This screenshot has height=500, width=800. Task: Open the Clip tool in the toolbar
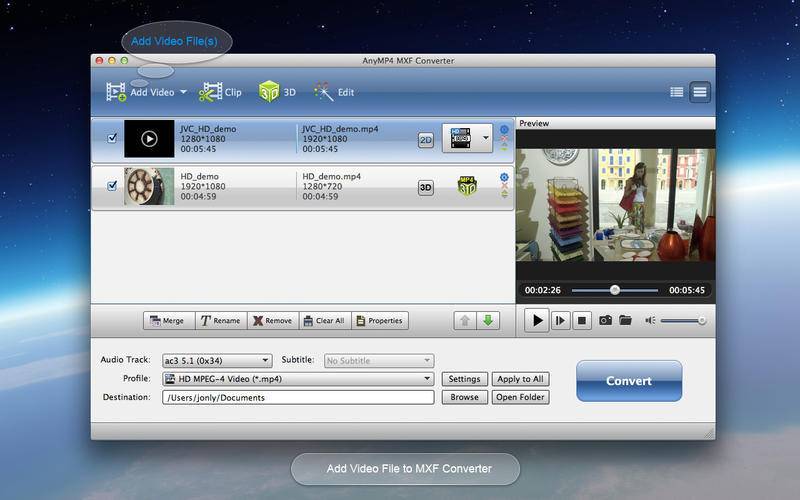[x=220, y=92]
